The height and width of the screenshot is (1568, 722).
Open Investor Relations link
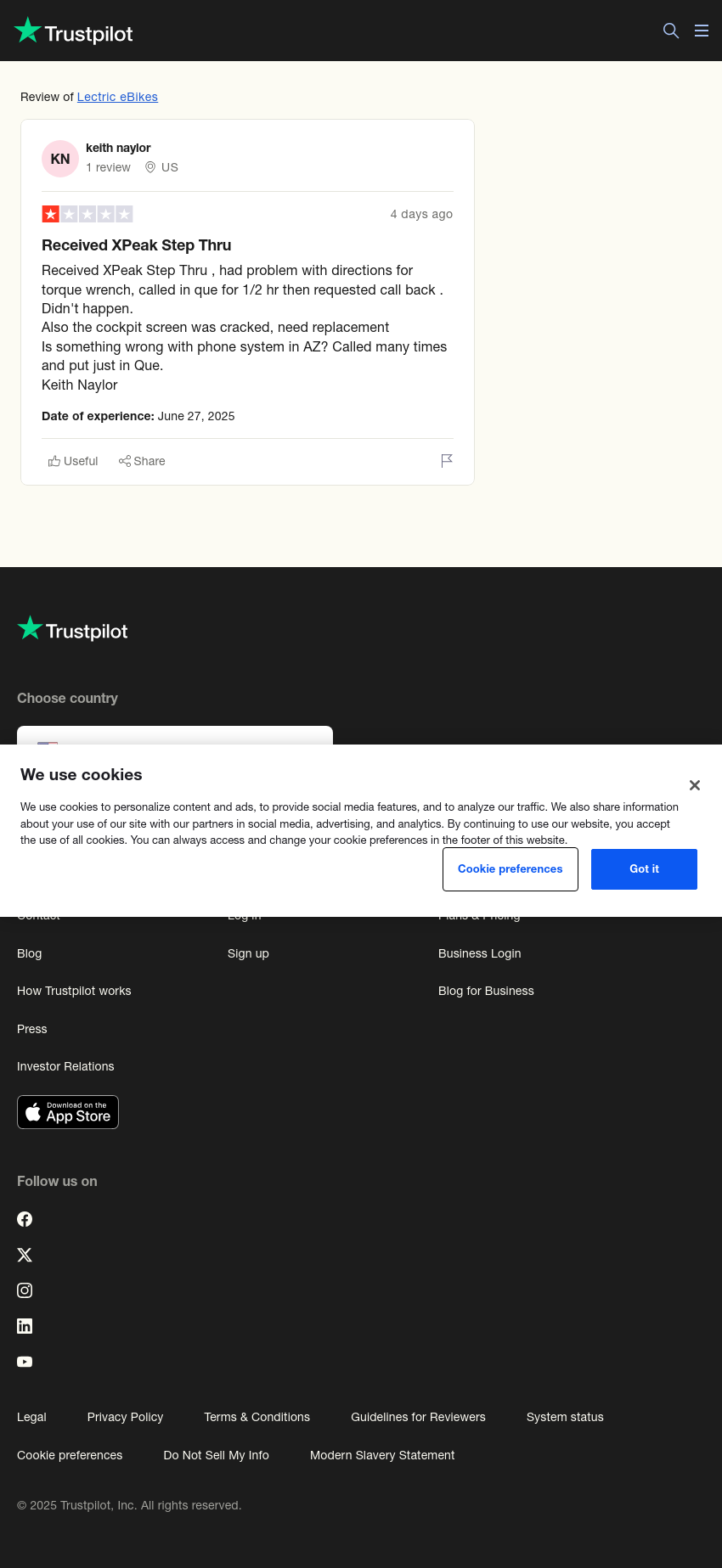click(x=65, y=1066)
